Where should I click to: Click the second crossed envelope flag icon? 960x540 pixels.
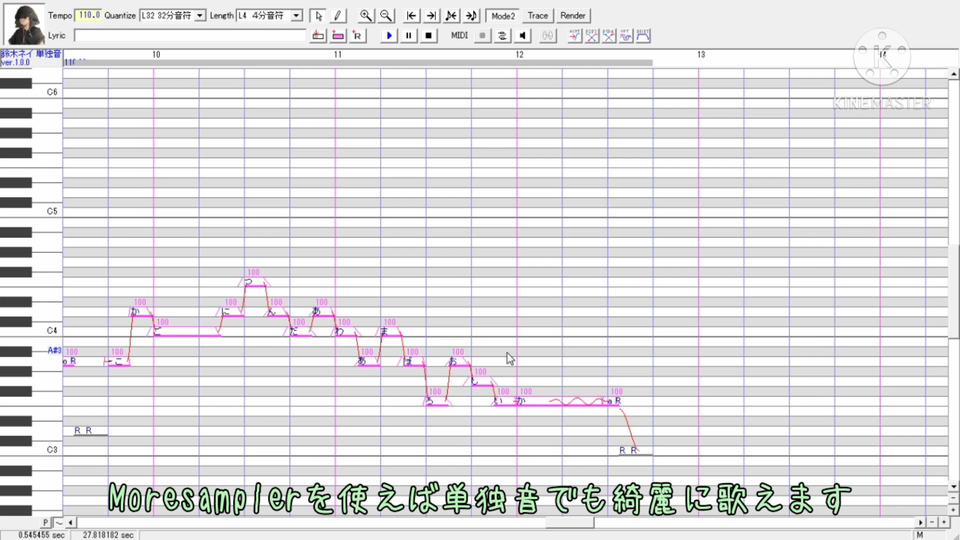591,36
